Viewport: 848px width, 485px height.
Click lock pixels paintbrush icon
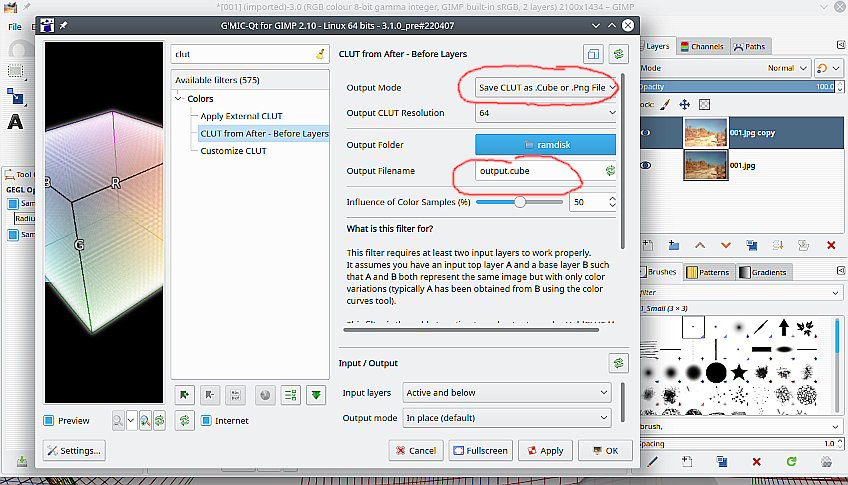665,104
